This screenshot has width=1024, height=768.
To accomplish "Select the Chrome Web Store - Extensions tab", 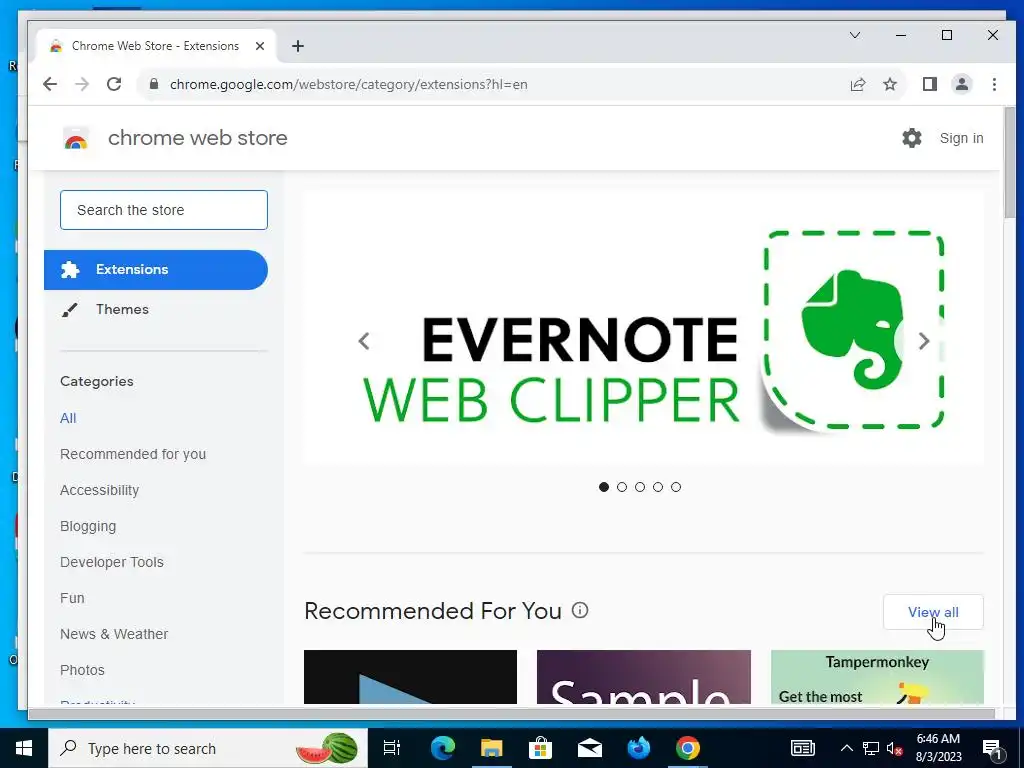I will (155, 46).
